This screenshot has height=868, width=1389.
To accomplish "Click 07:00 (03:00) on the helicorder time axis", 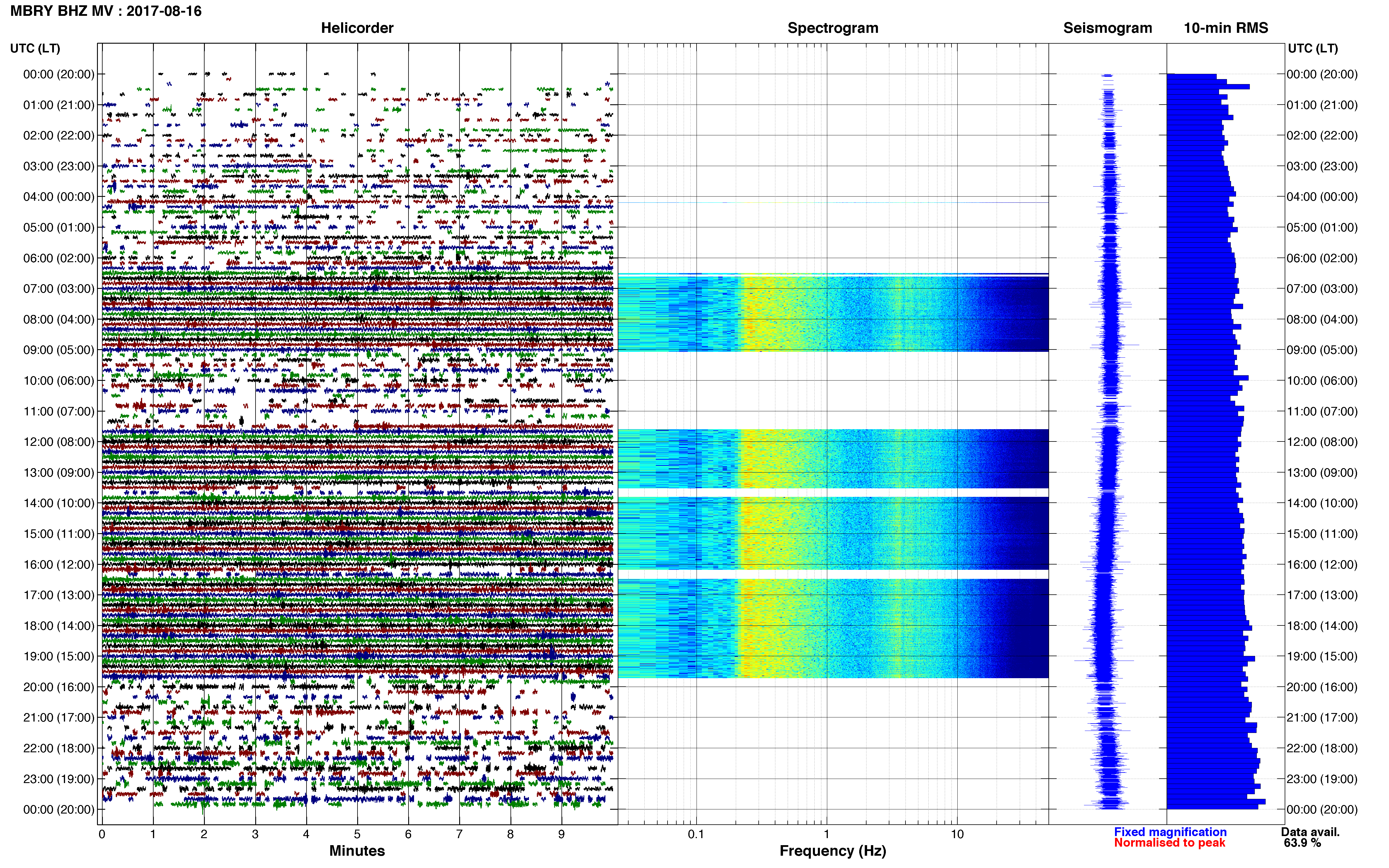I will click(x=59, y=289).
